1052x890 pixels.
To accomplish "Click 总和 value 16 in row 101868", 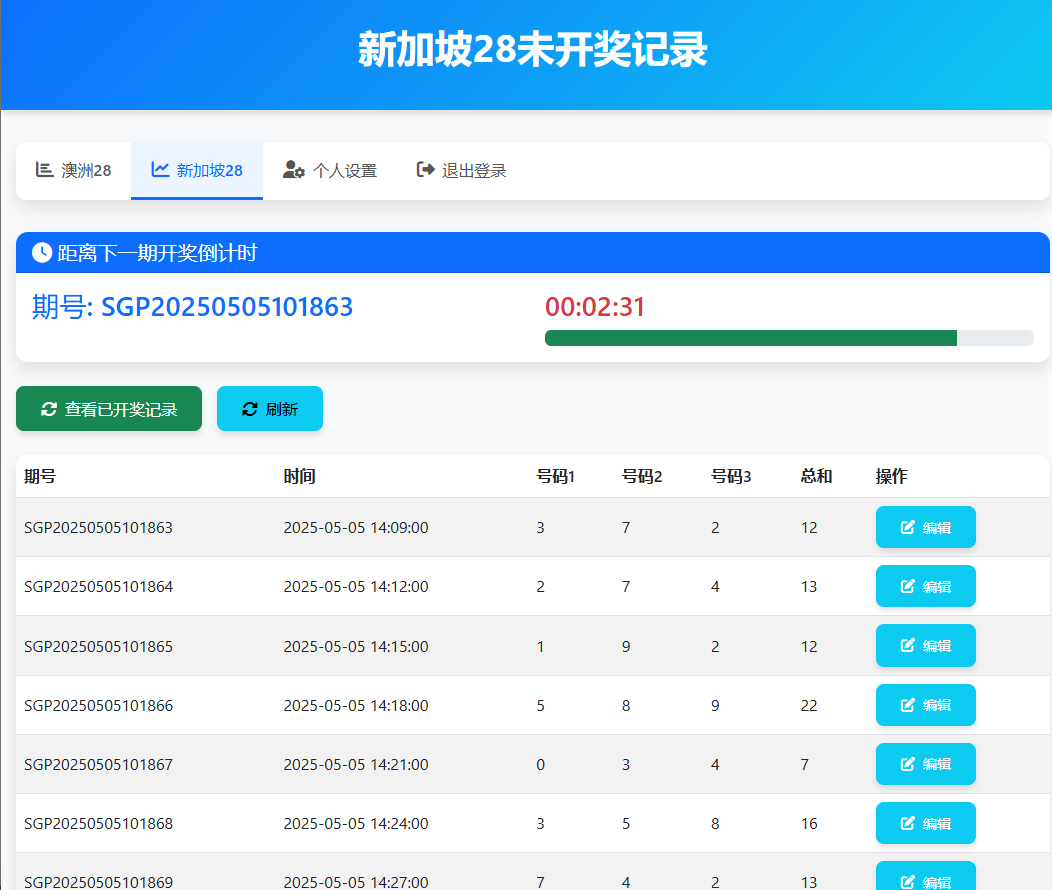I will point(809,824).
